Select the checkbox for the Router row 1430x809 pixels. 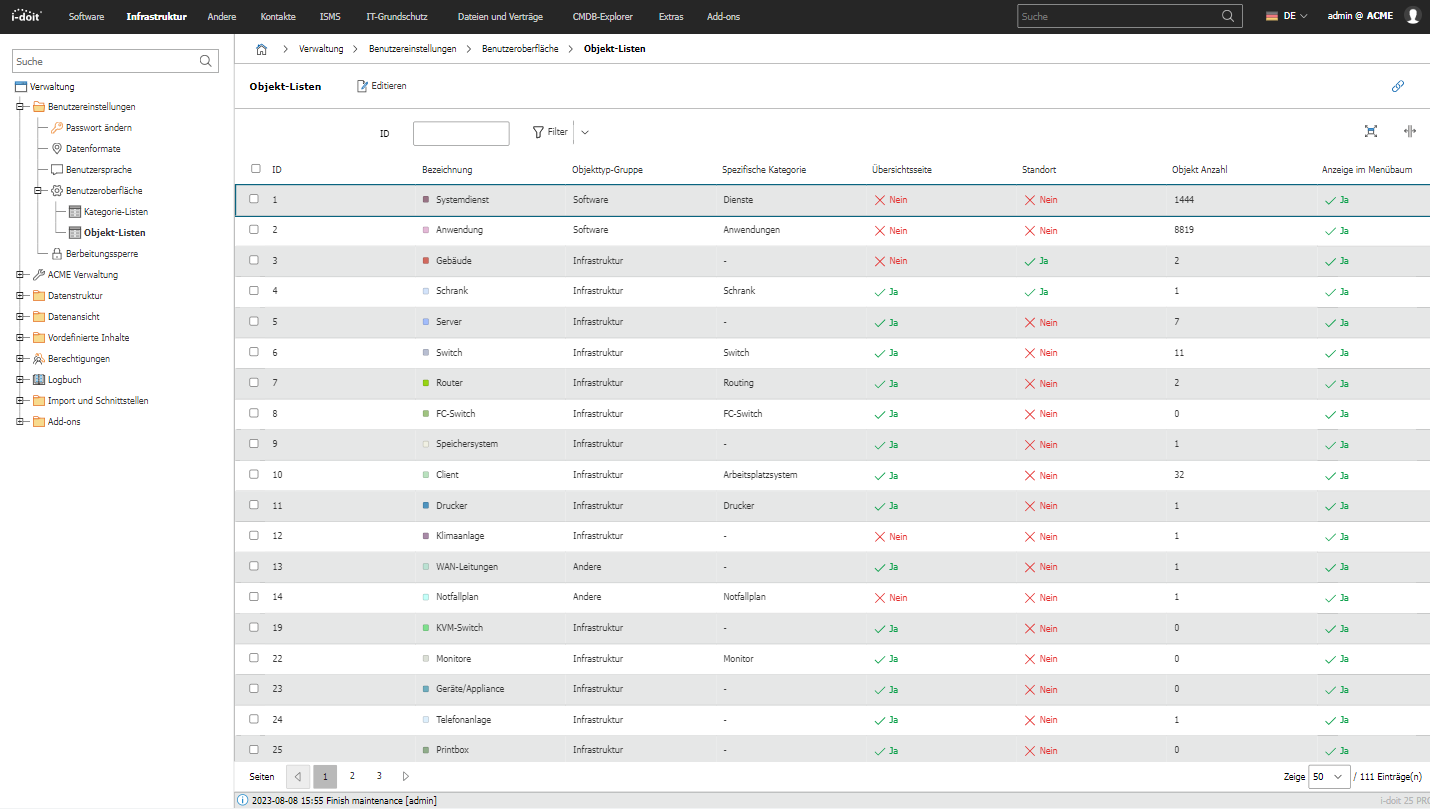coord(254,382)
